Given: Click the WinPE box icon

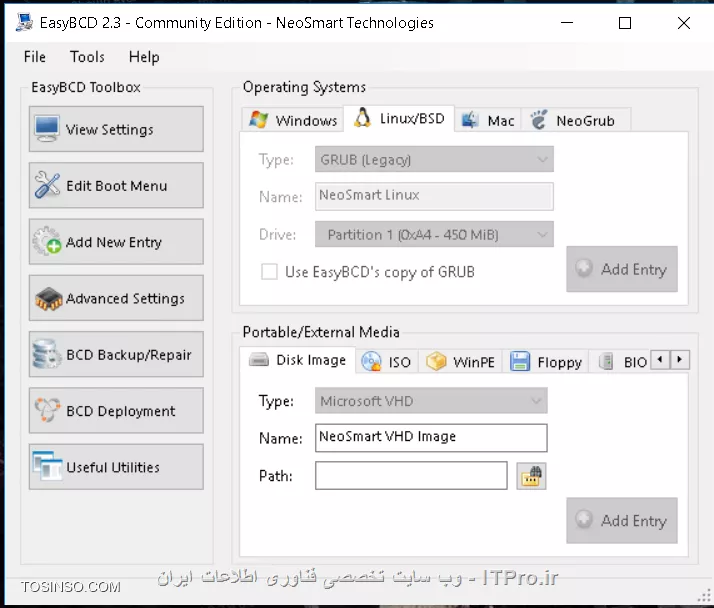Looking at the screenshot, I should (x=436, y=361).
